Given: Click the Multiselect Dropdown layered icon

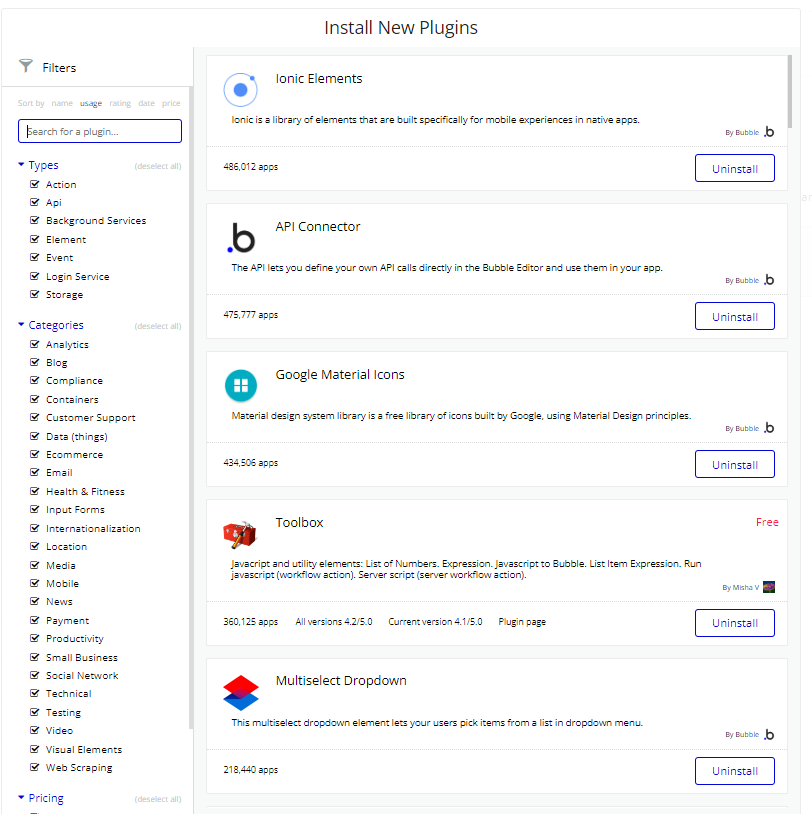Looking at the screenshot, I should [240, 692].
